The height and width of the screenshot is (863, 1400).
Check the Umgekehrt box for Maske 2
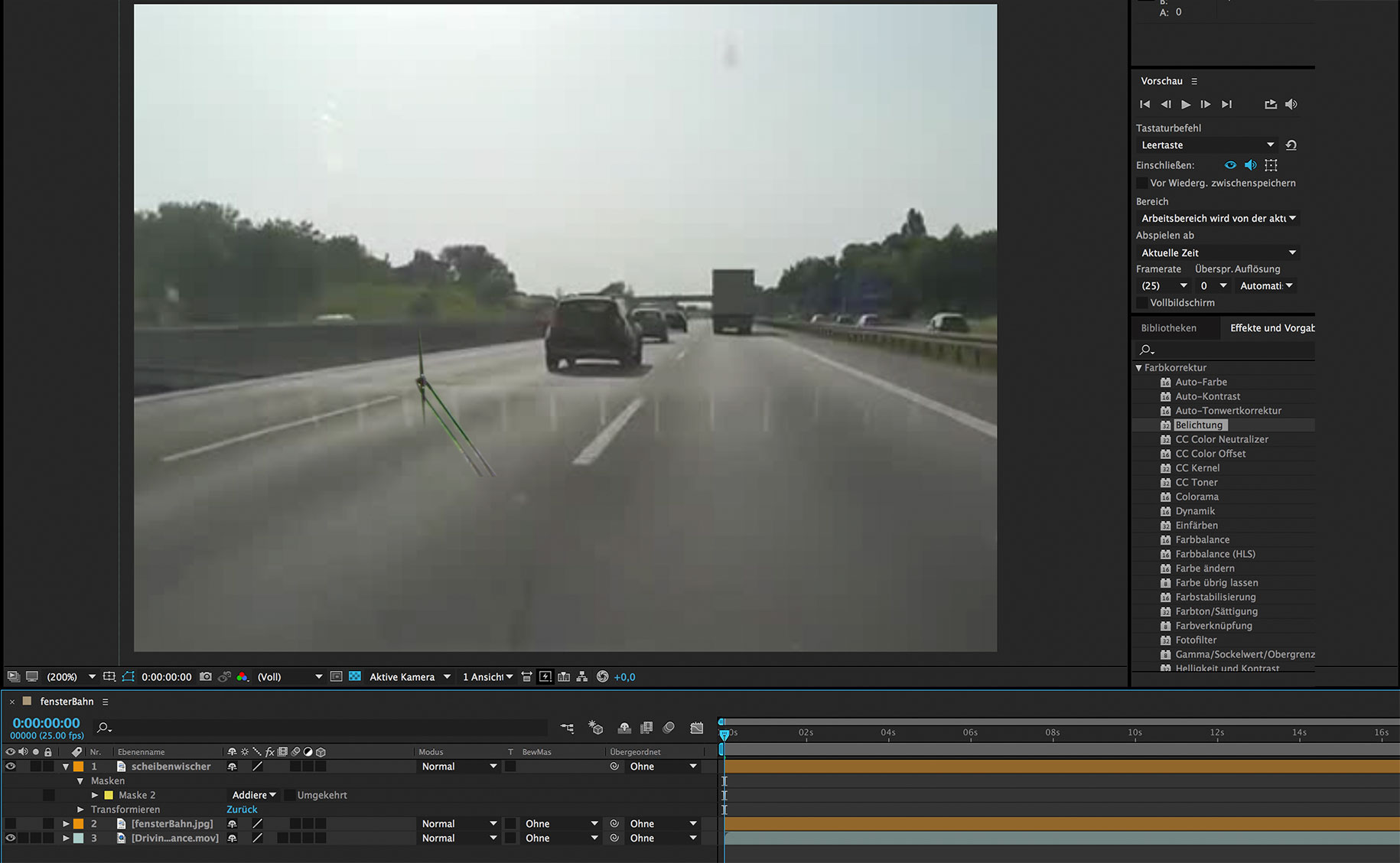pos(289,796)
